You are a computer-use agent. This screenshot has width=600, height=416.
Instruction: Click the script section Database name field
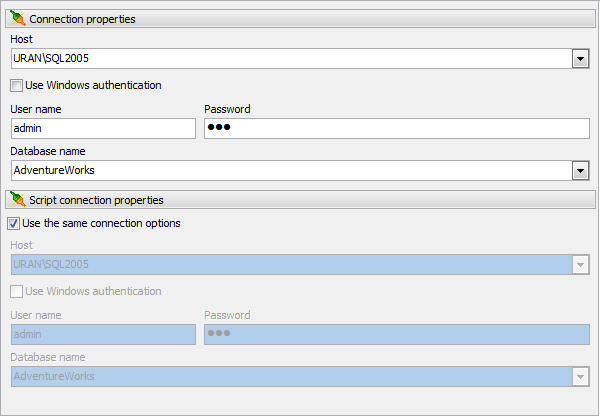coord(292,376)
